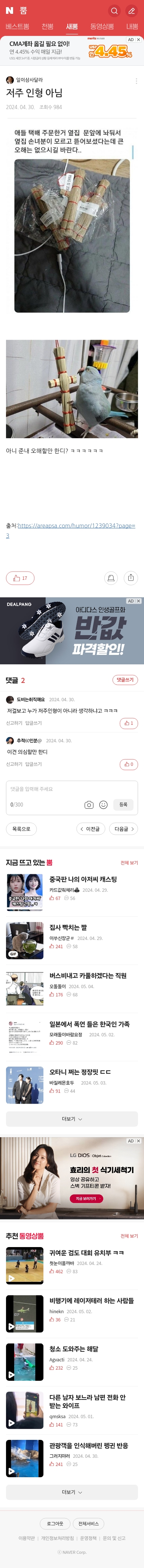Switch to the 동영상뿜 tab

click(102, 27)
